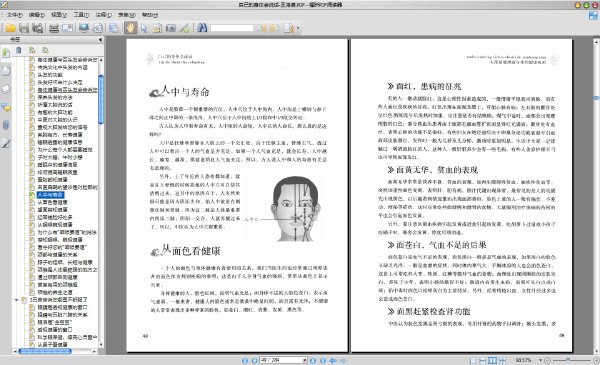Open the Bookmarks panel from the sidebar
600x365 pixels.
click(6, 53)
